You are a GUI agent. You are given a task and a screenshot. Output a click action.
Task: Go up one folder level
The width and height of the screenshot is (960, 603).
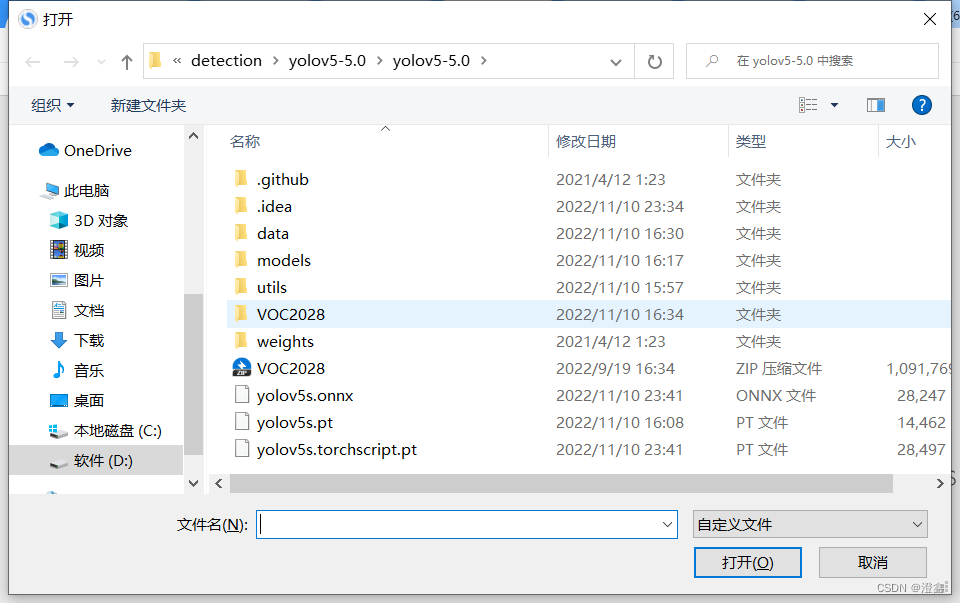125,61
